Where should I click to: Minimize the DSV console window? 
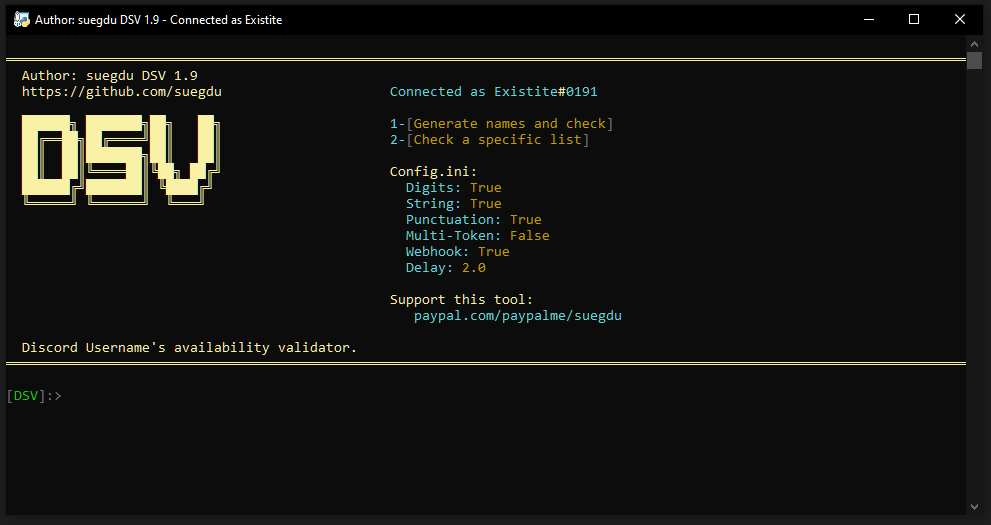[x=867, y=19]
